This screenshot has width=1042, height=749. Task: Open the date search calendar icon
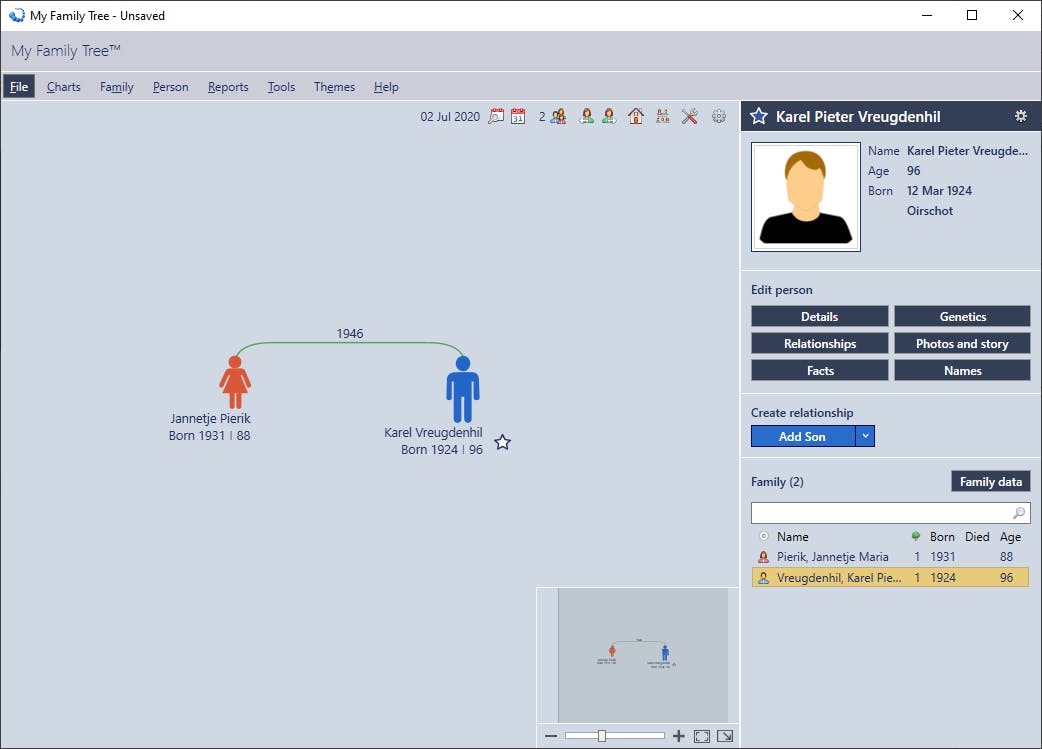click(x=497, y=116)
